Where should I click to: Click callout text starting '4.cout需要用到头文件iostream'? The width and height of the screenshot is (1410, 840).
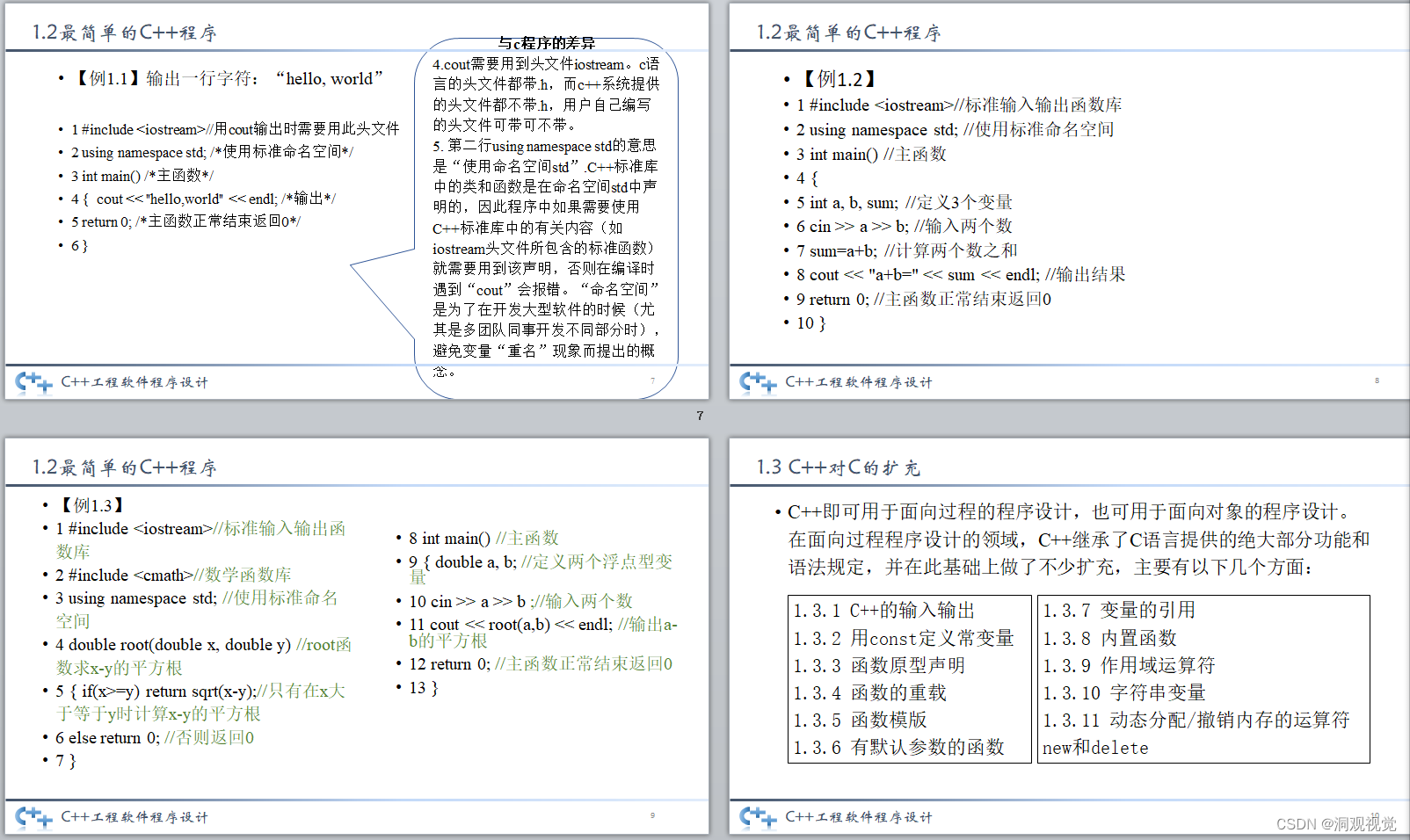[x=546, y=94]
